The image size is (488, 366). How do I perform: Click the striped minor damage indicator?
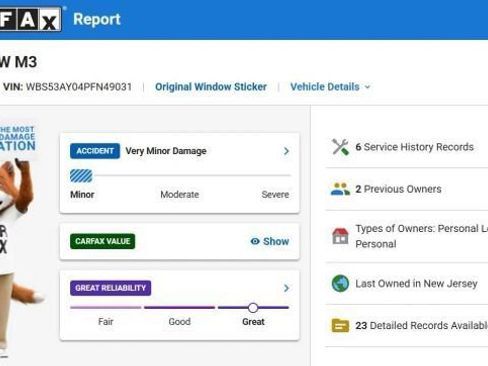(81, 176)
